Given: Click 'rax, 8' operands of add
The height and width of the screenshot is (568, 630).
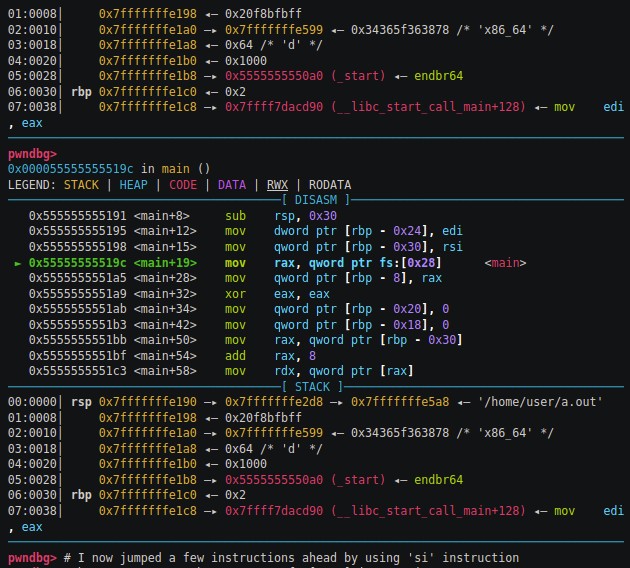Looking at the screenshot, I should [x=295, y=356].
